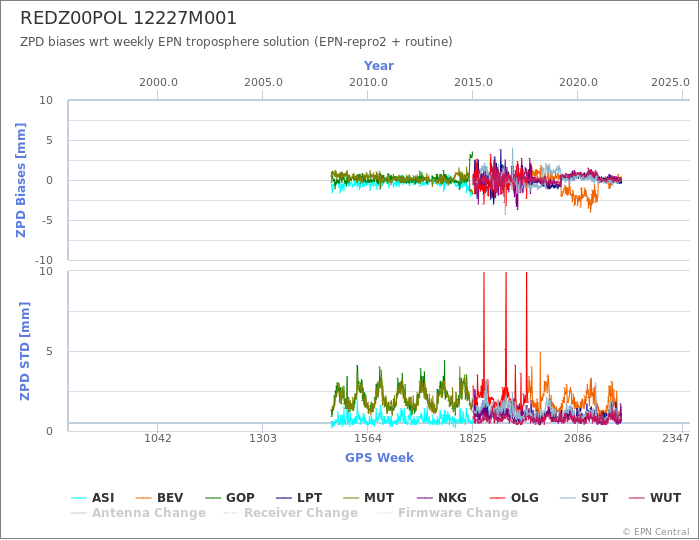Toggle the GOP series in legend
The height and width of the screenshot is (540, 700).
(229, 498)
